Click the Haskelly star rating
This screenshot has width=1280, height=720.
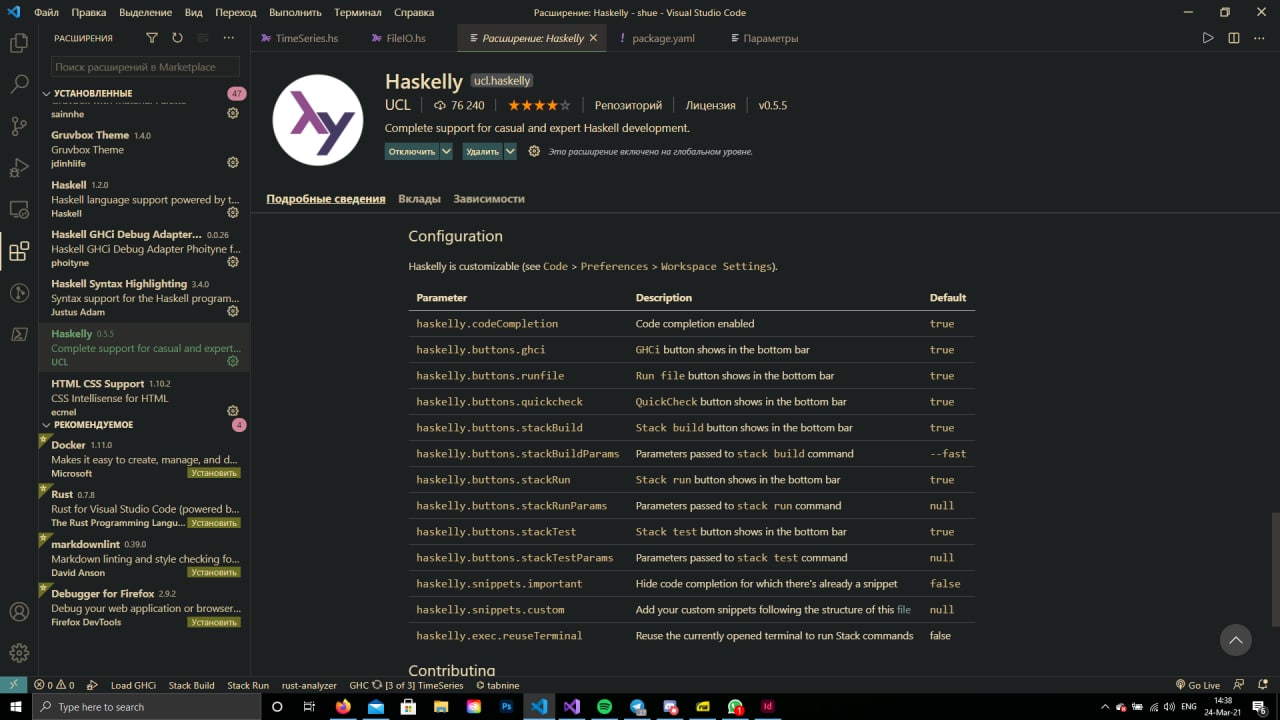coord(539,105)
